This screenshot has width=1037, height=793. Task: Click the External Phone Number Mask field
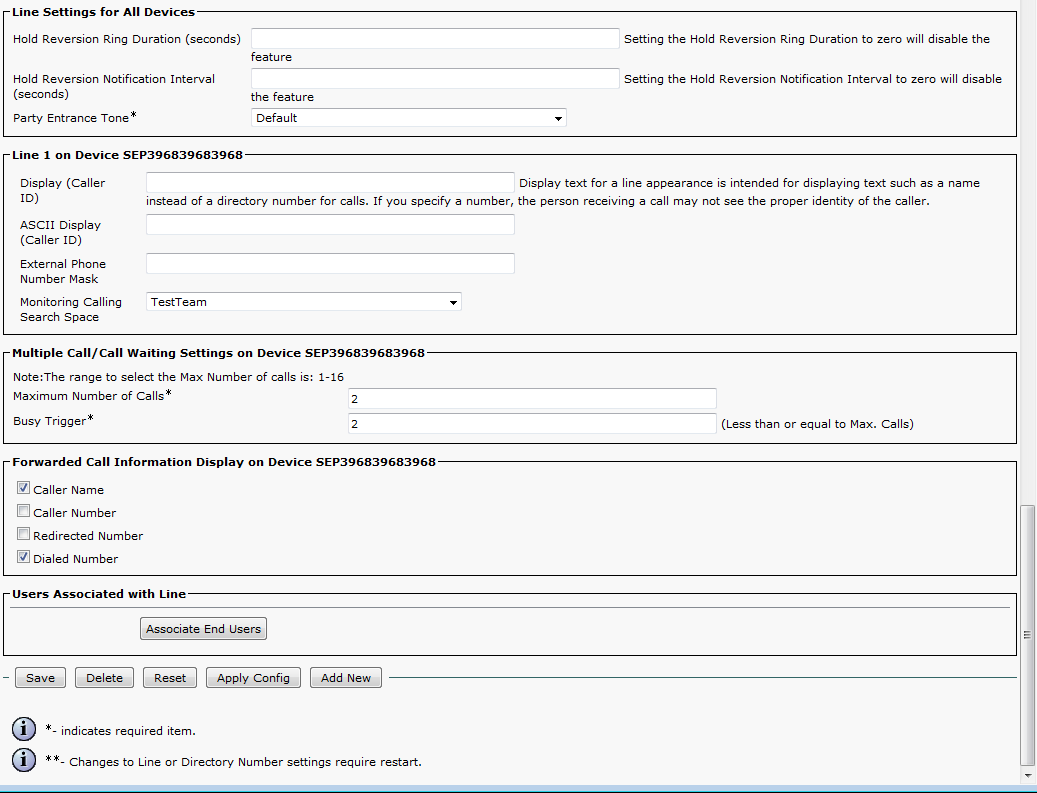point(330,264)
